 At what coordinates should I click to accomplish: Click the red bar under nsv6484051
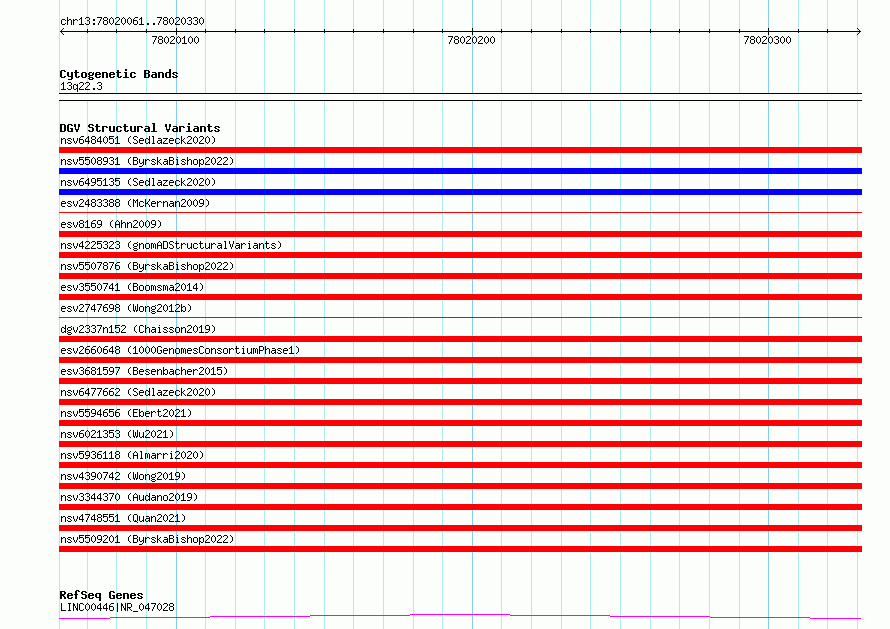click(x=460, y=150)
